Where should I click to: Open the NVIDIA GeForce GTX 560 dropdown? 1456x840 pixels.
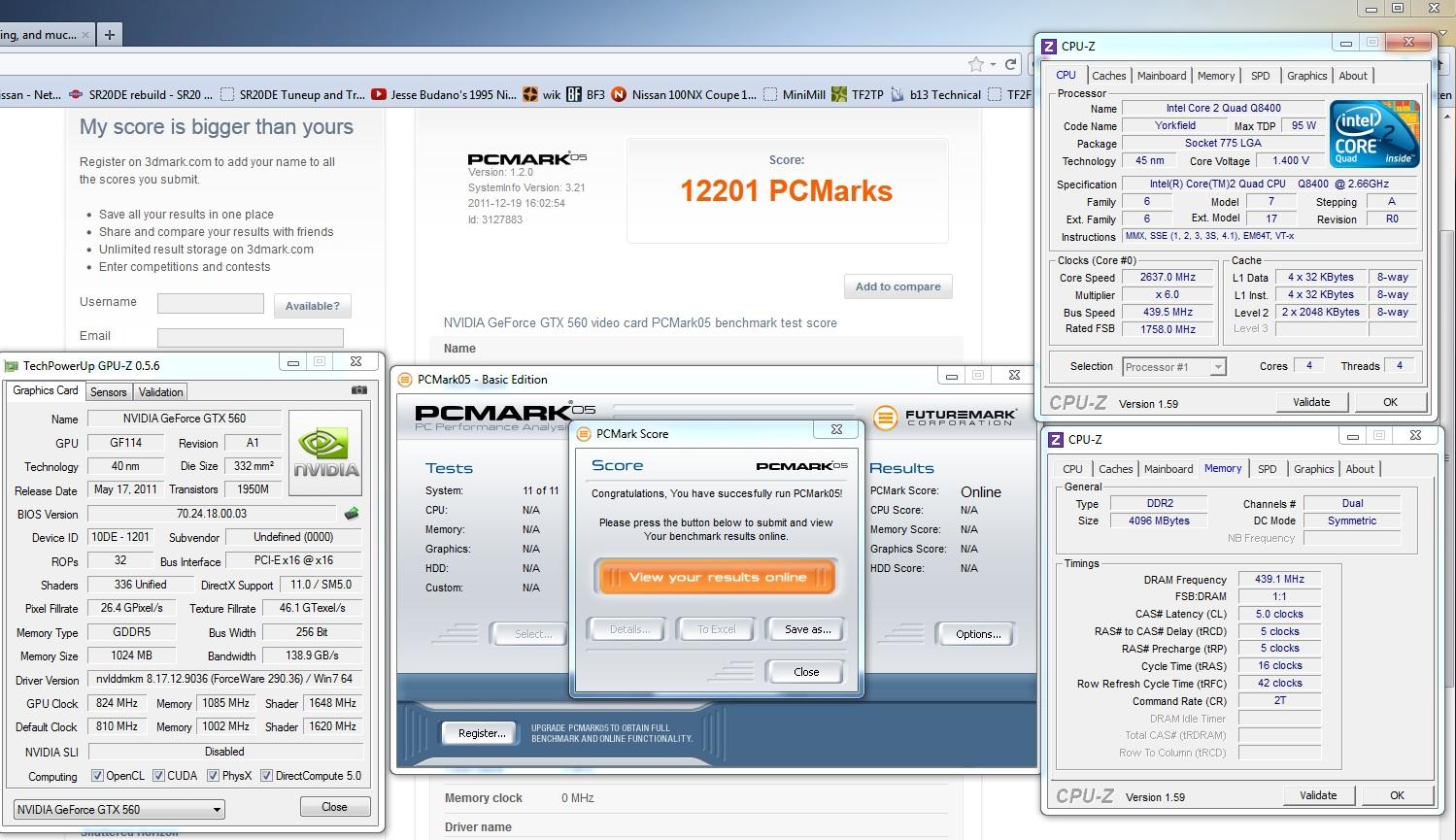pos(119,809)
